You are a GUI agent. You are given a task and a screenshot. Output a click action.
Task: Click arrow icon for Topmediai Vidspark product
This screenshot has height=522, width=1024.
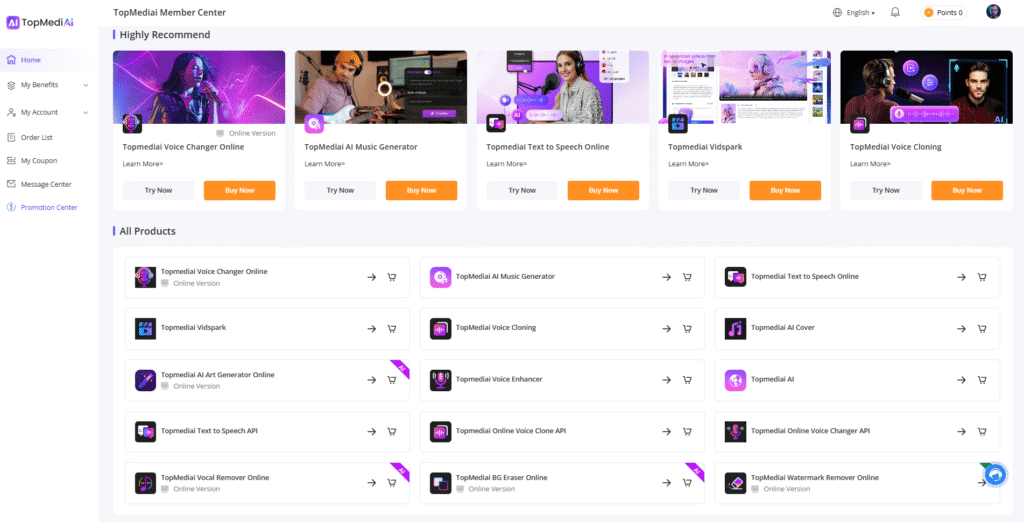(371, 328)
